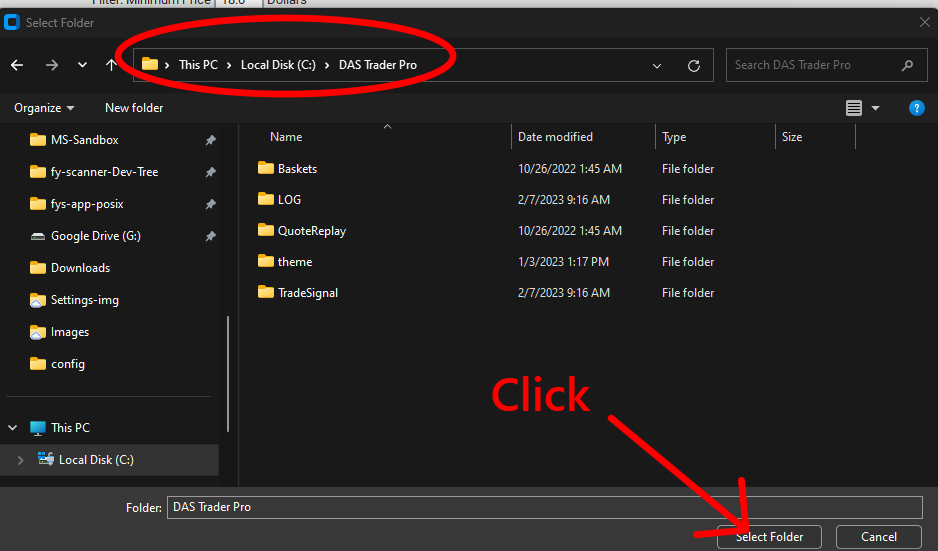Viewport: 938px width, 551px height.
Task: Click the MS-Sandbox folder icon
Action: coord(38,140)
